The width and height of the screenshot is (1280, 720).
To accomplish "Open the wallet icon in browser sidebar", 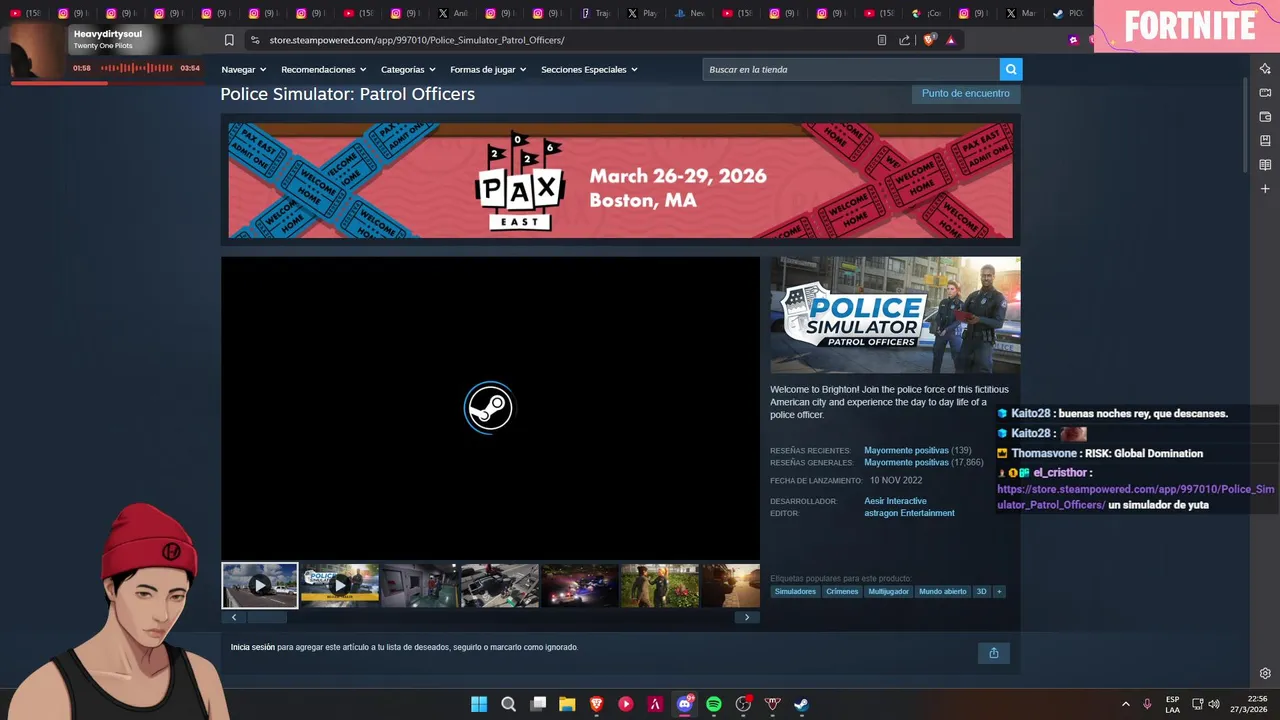I will click(x=1265, y=117).
